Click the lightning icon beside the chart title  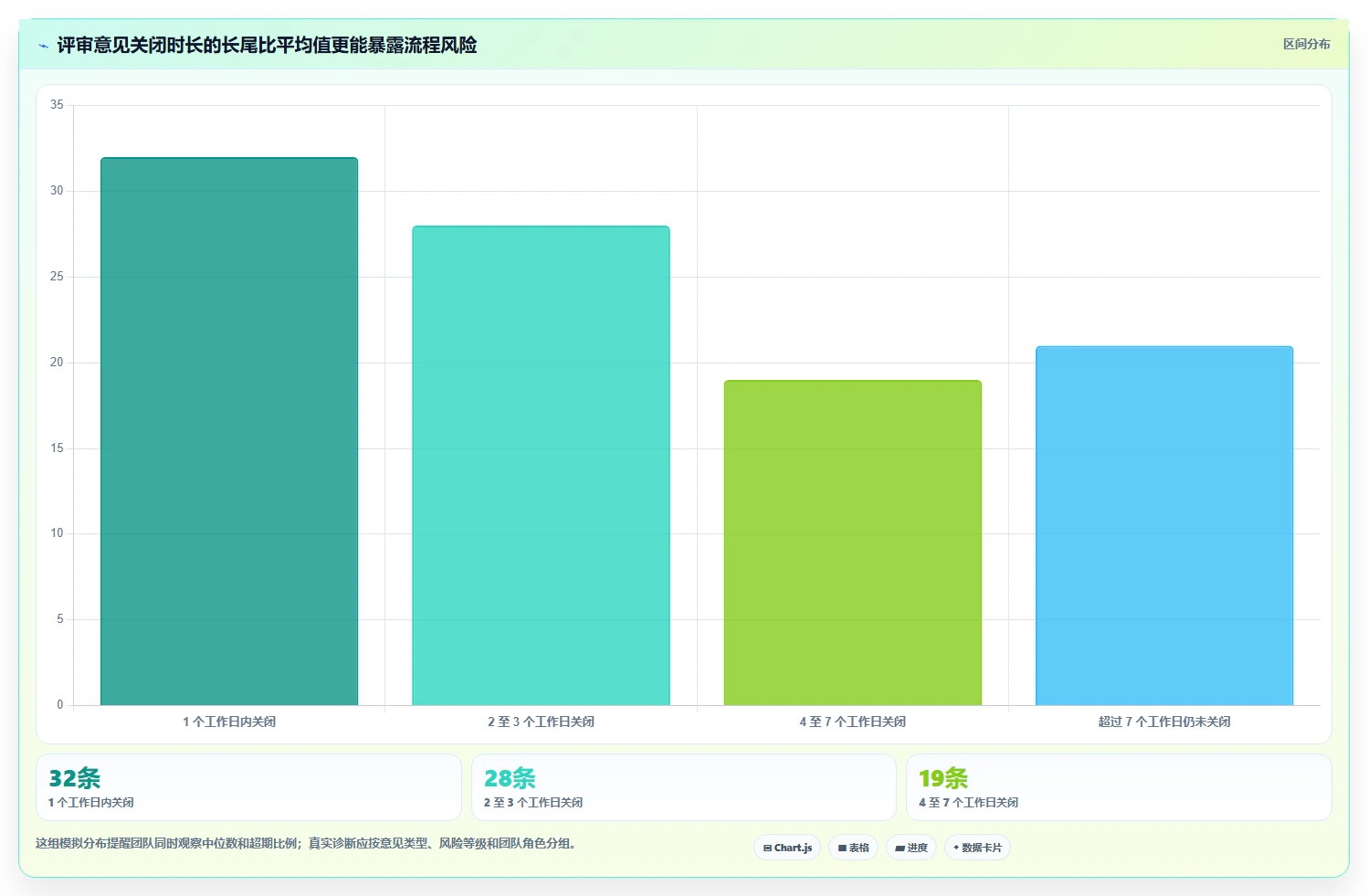(43, 46)
